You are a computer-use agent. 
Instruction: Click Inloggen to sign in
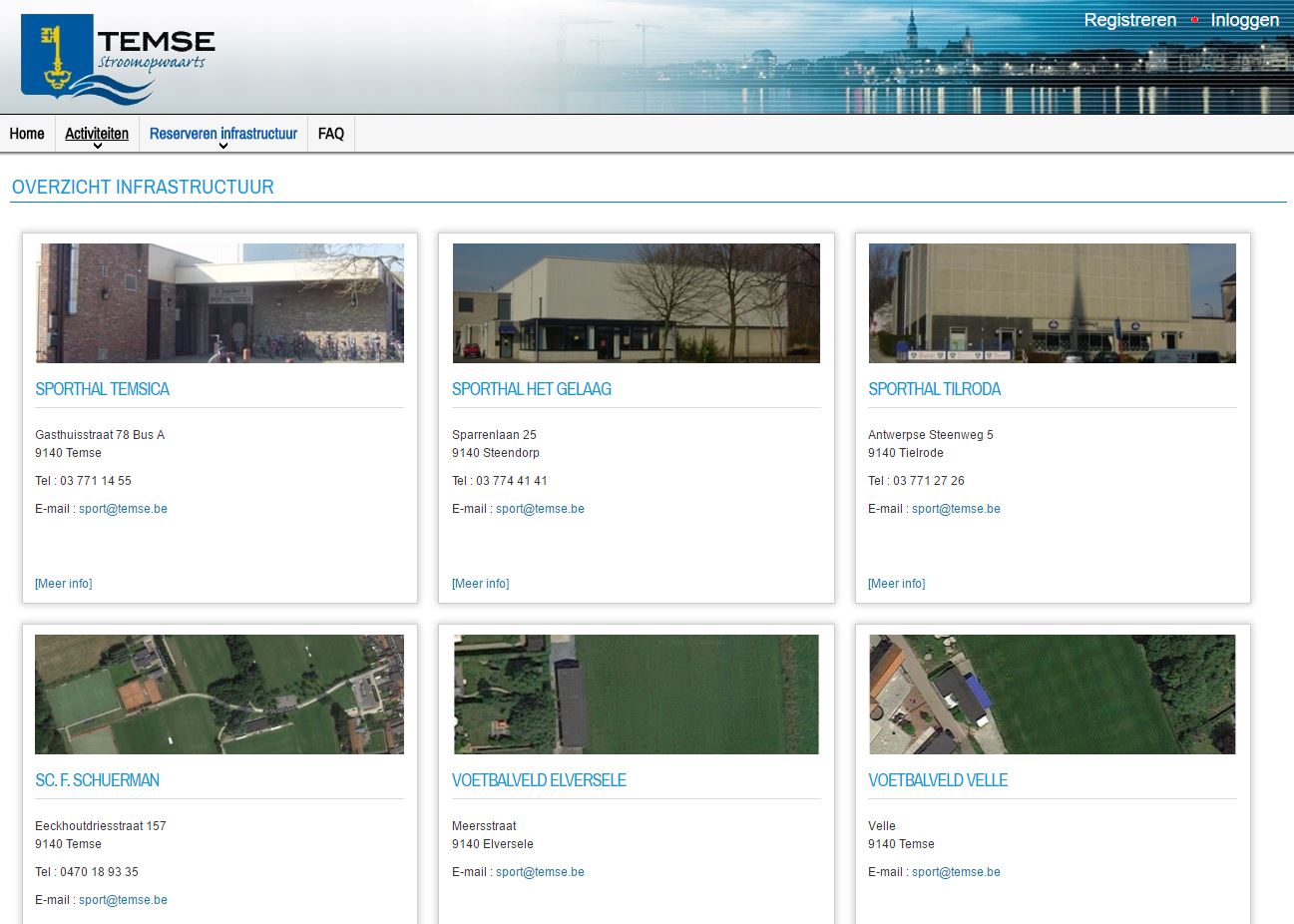click(1244, 20)
